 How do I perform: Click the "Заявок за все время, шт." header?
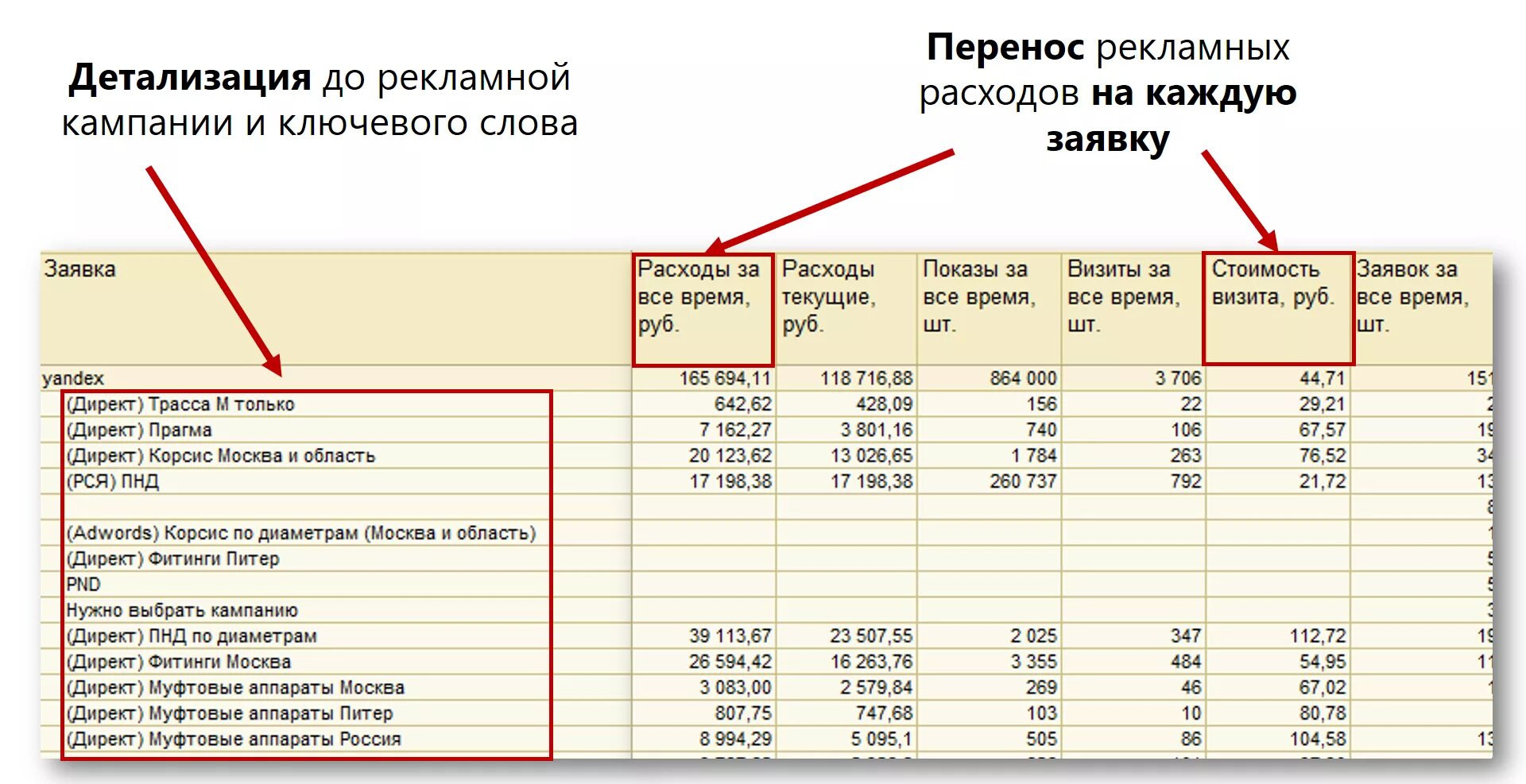coord(1422,309)
